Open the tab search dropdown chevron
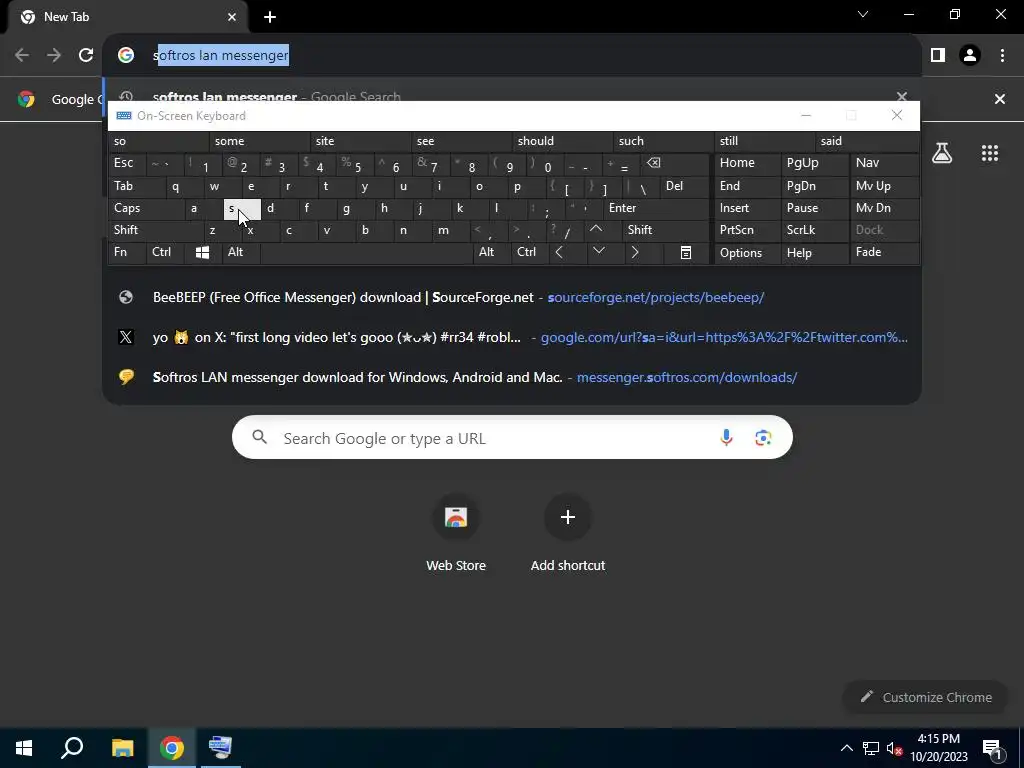This screenshot has height=768, width=1024. coord(863,14)
